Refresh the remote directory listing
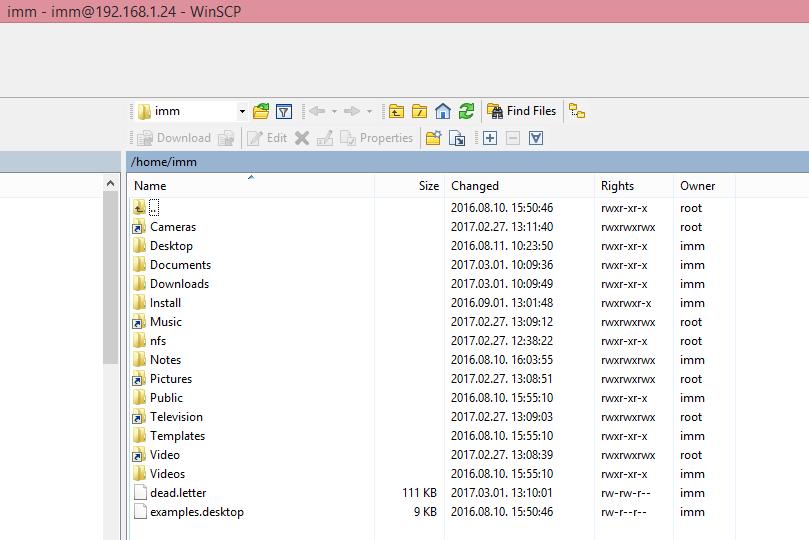 coord(466,111)
